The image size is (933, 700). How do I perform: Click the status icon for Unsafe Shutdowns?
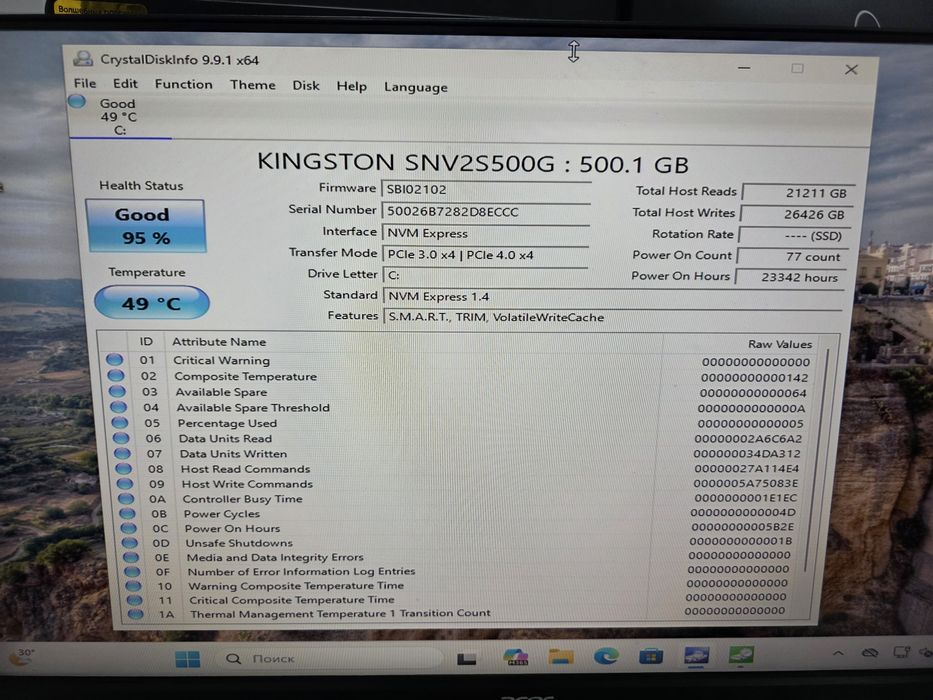(x=129, y=543)
